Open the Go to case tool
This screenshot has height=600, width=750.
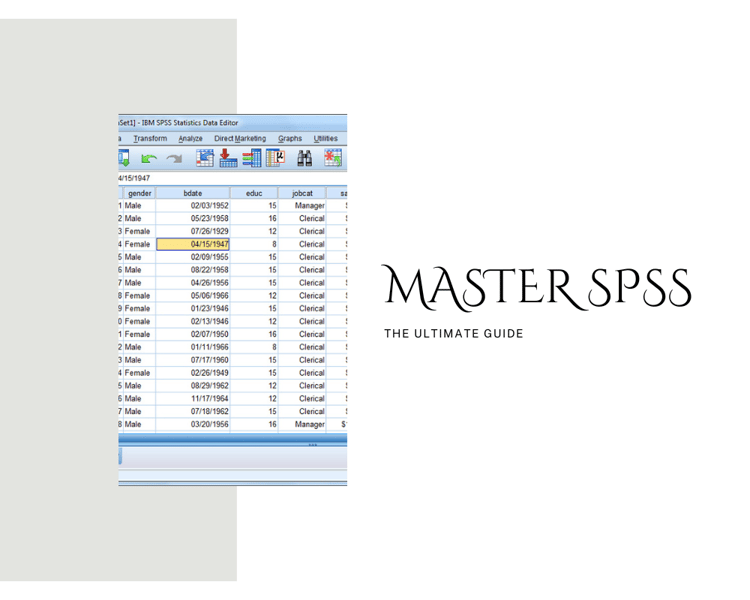click(205, 158)
